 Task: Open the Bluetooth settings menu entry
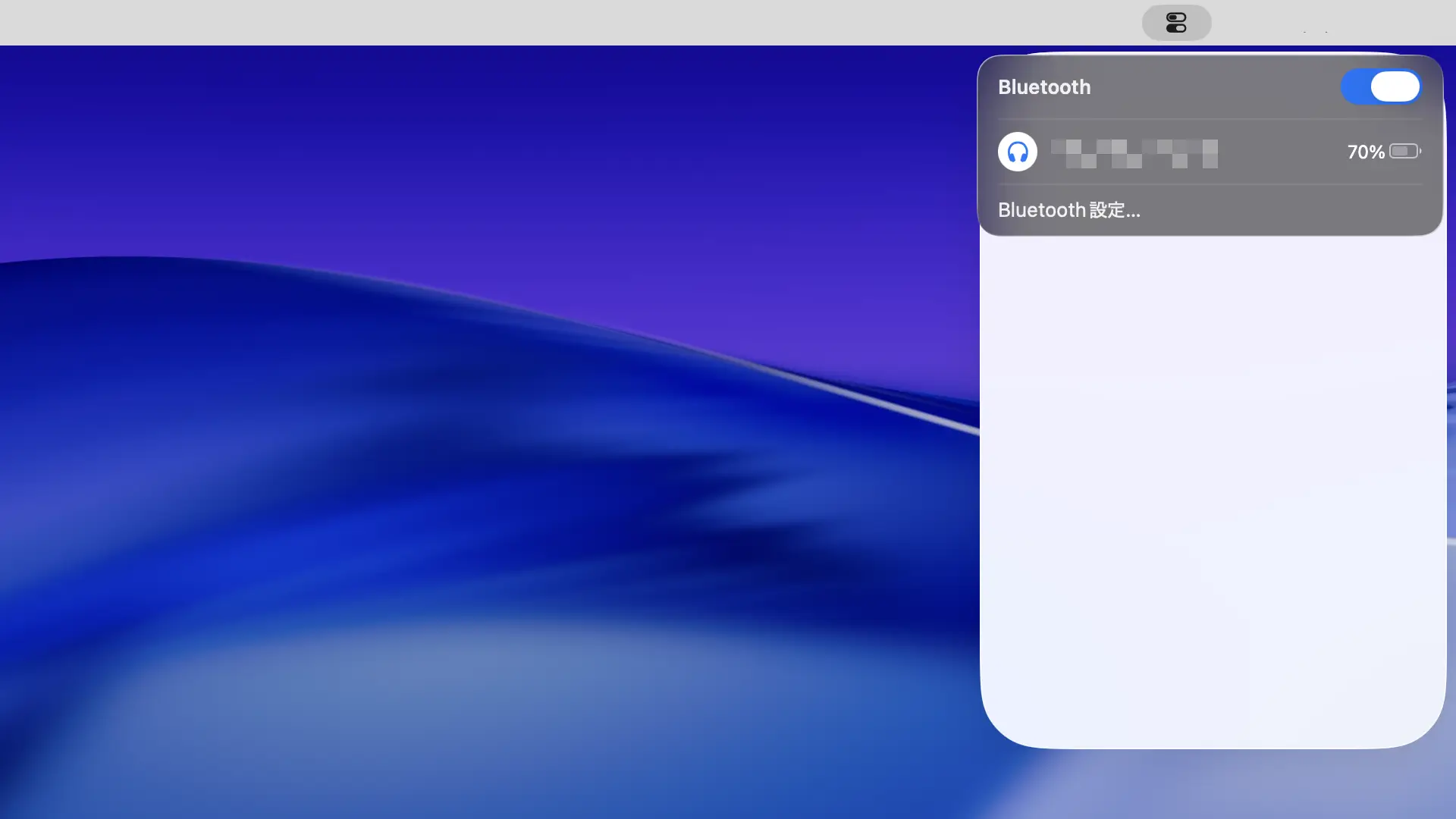pyautogui.click(x=1068, y=210)
